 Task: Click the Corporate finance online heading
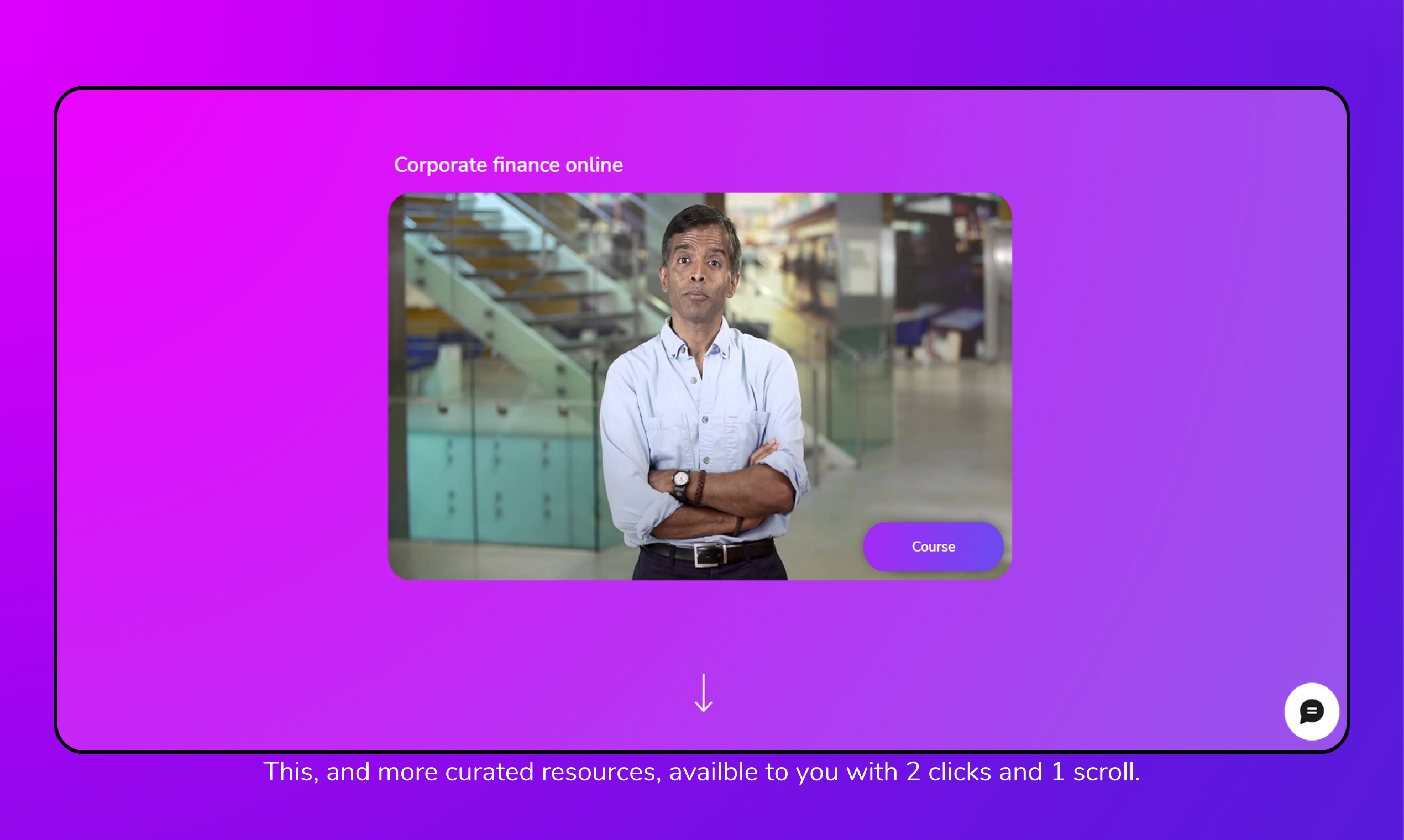pos(508,165)
